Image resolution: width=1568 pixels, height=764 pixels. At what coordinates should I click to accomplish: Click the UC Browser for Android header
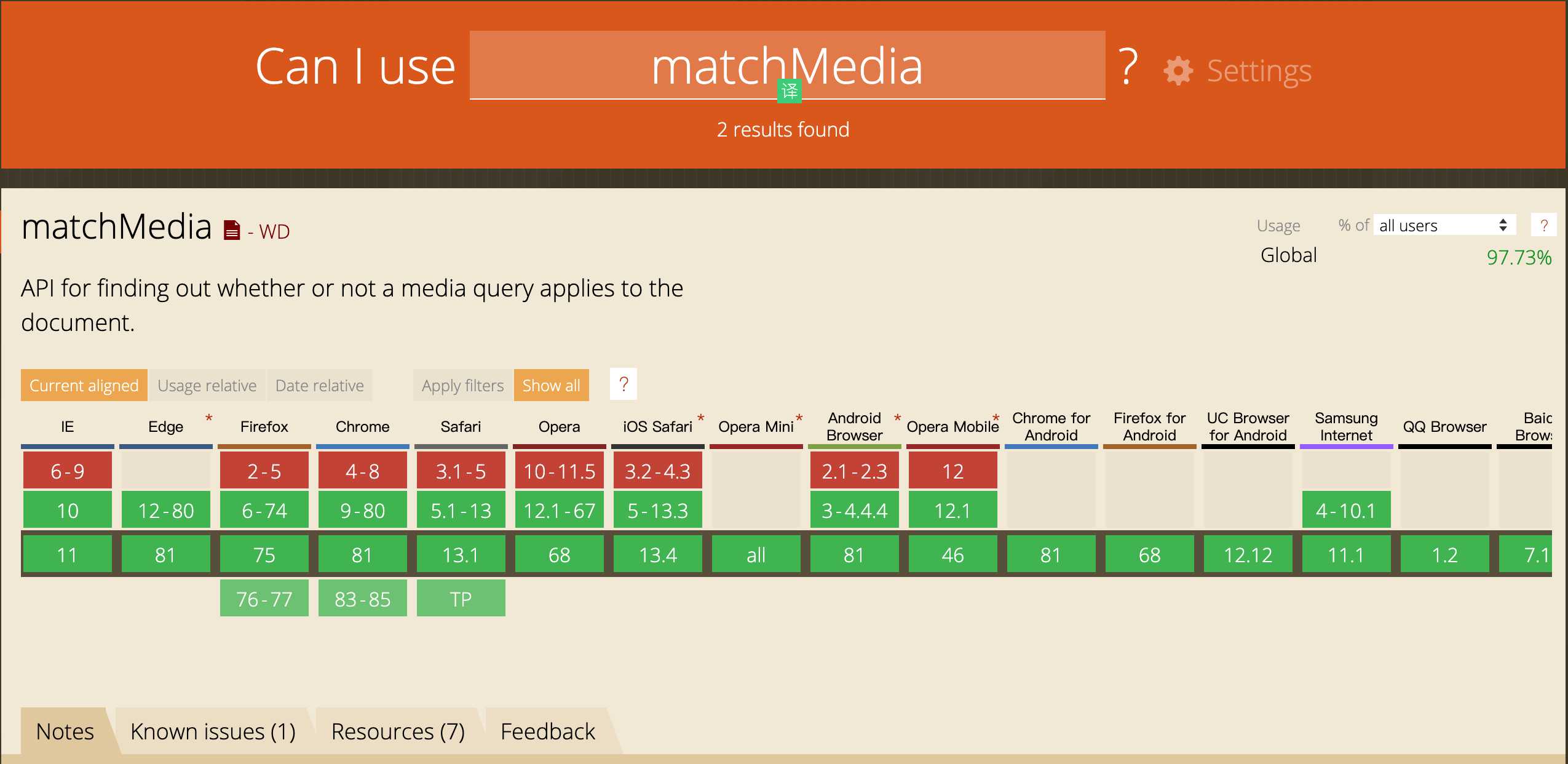pyautogui.click(x=1248, y=426)
